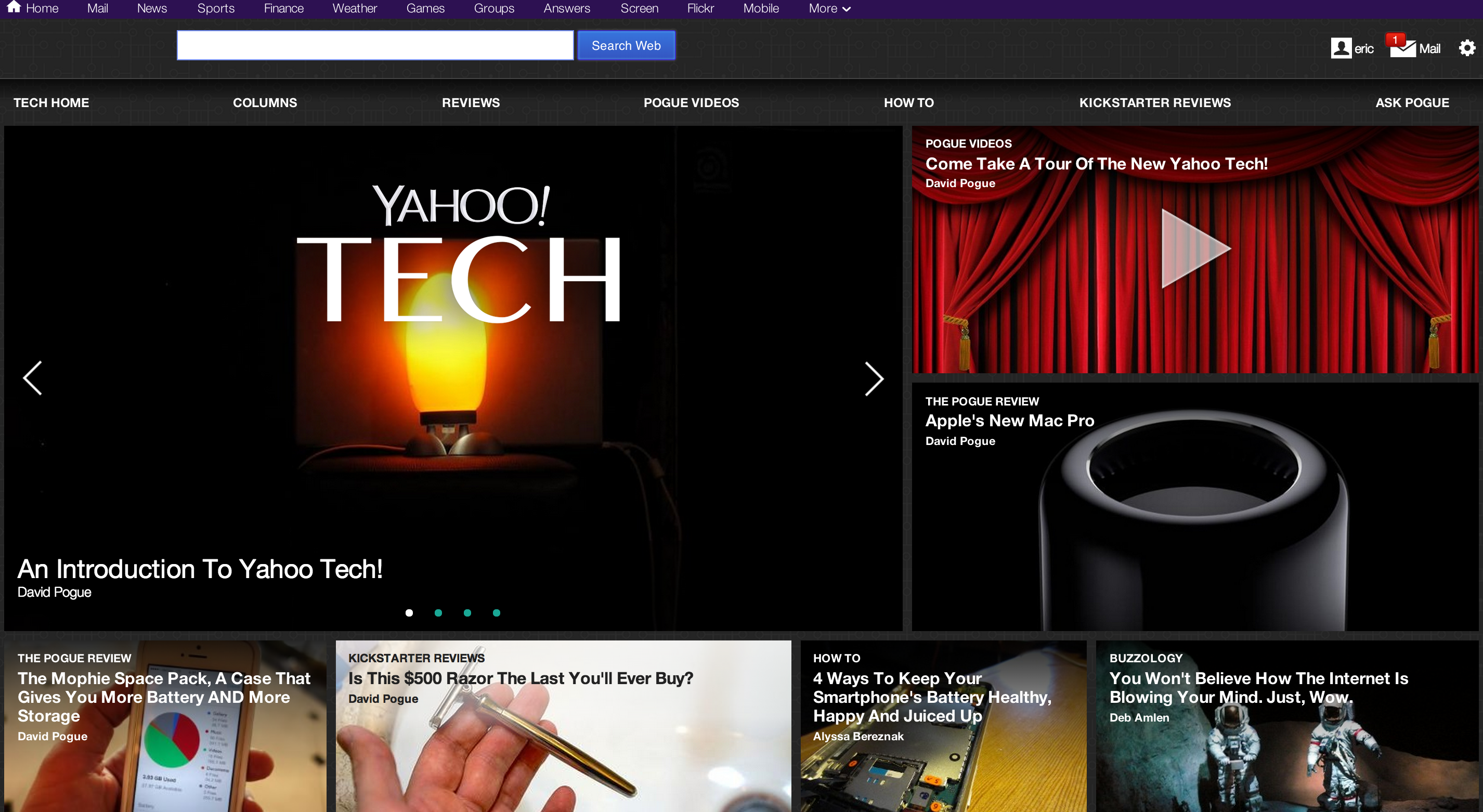1483x812 pixels.
Task: Select the second carousel dot
Action: tap(438, 612)
